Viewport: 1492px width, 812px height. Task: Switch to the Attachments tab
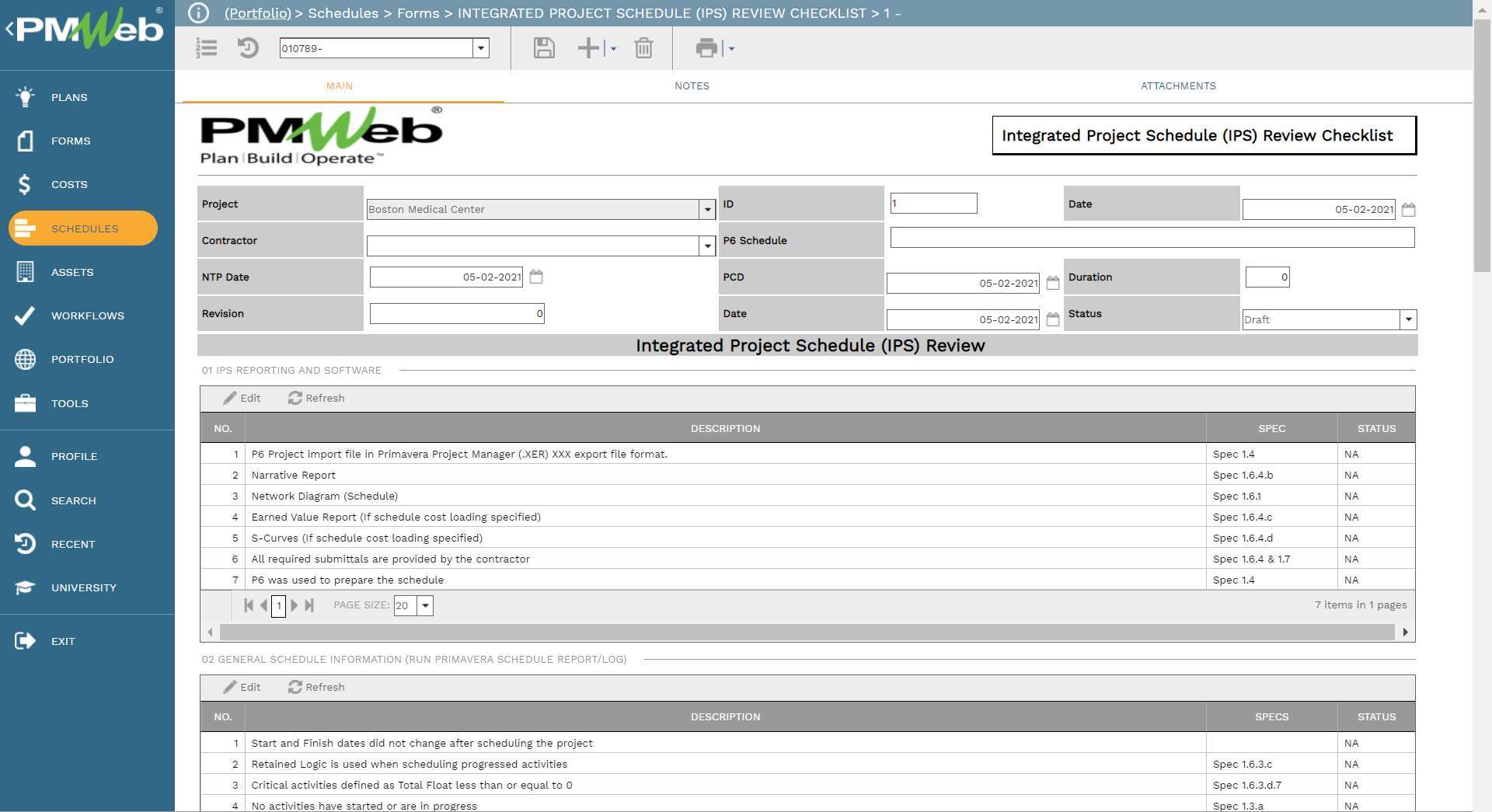[1178, 86]
